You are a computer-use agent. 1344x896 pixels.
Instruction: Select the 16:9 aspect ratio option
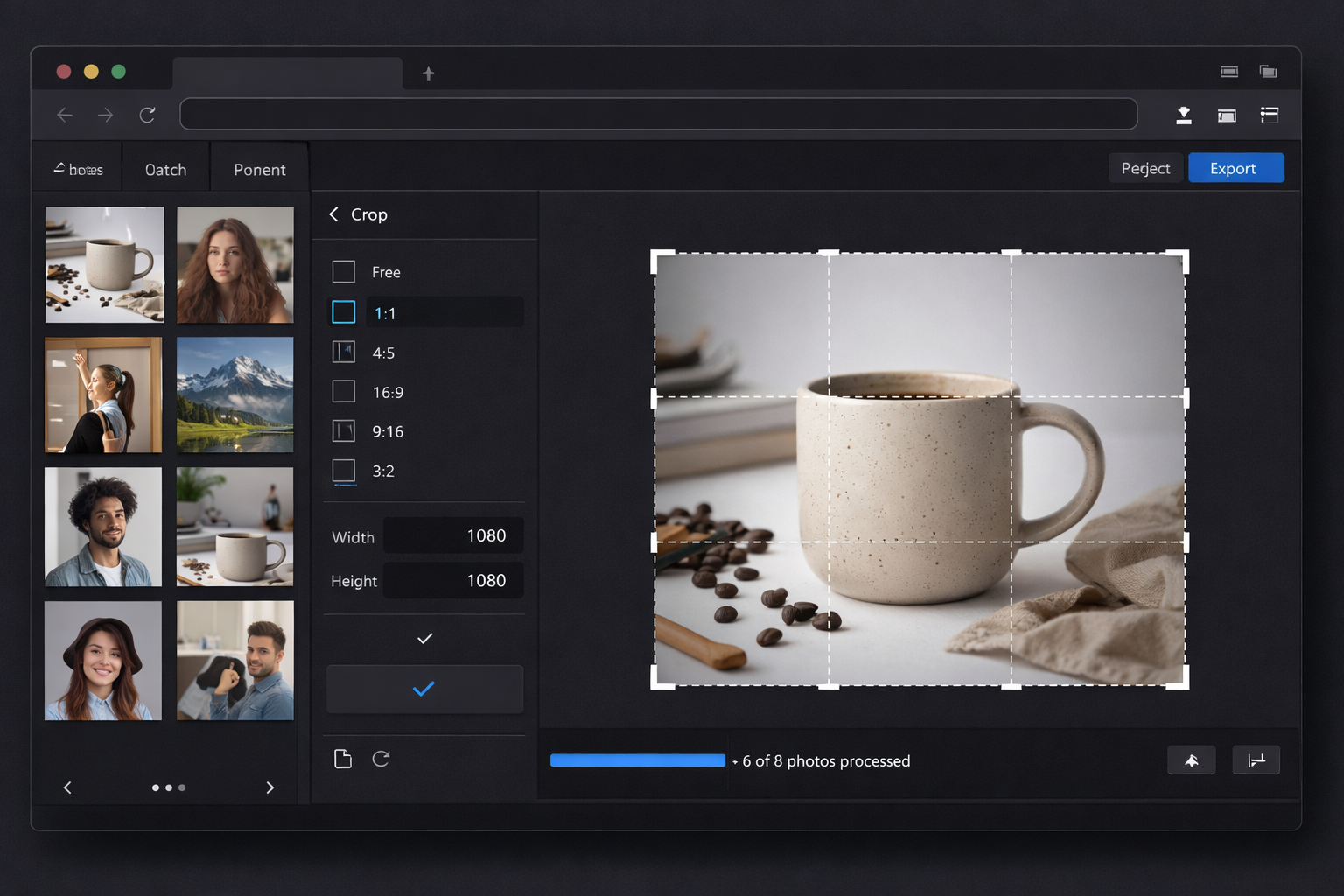[388, 392]
